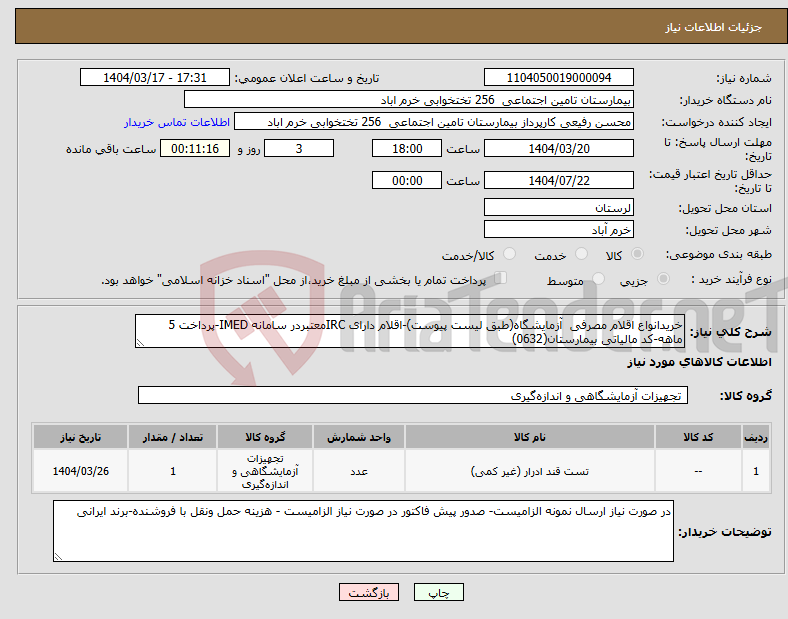Viewport: 788px width, 619px height.
Task: Click the چاپ (print) button
Action: 438,592
